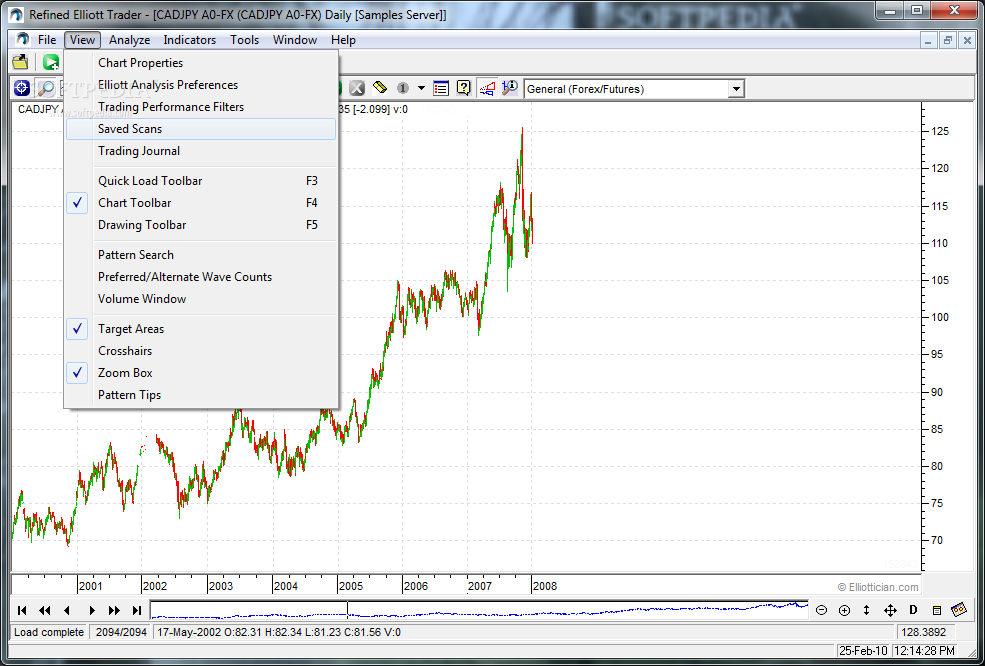Click the 25-Feb-10 date in status bar
This screenshot has height=666, width=985.
863,650
